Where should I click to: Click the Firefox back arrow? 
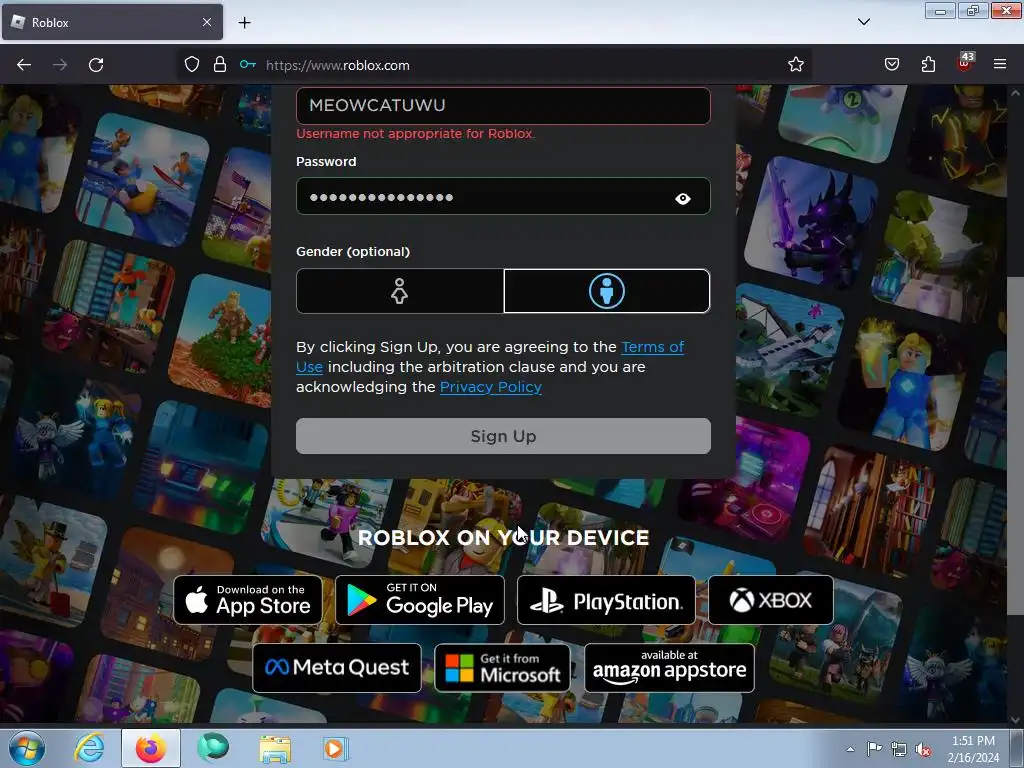(x=24, y=65)
